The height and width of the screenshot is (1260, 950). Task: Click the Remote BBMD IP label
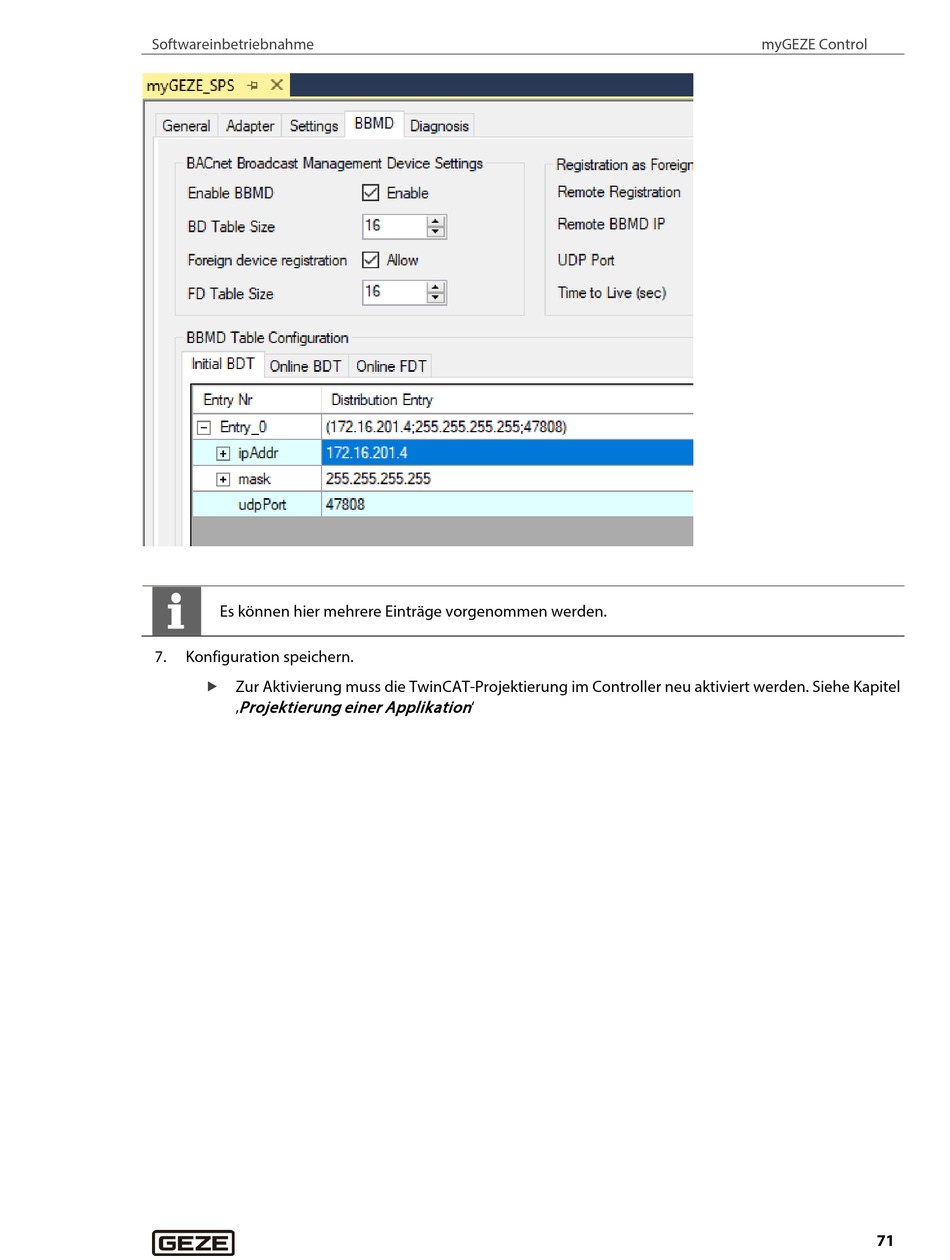click(x=611, y=224)
